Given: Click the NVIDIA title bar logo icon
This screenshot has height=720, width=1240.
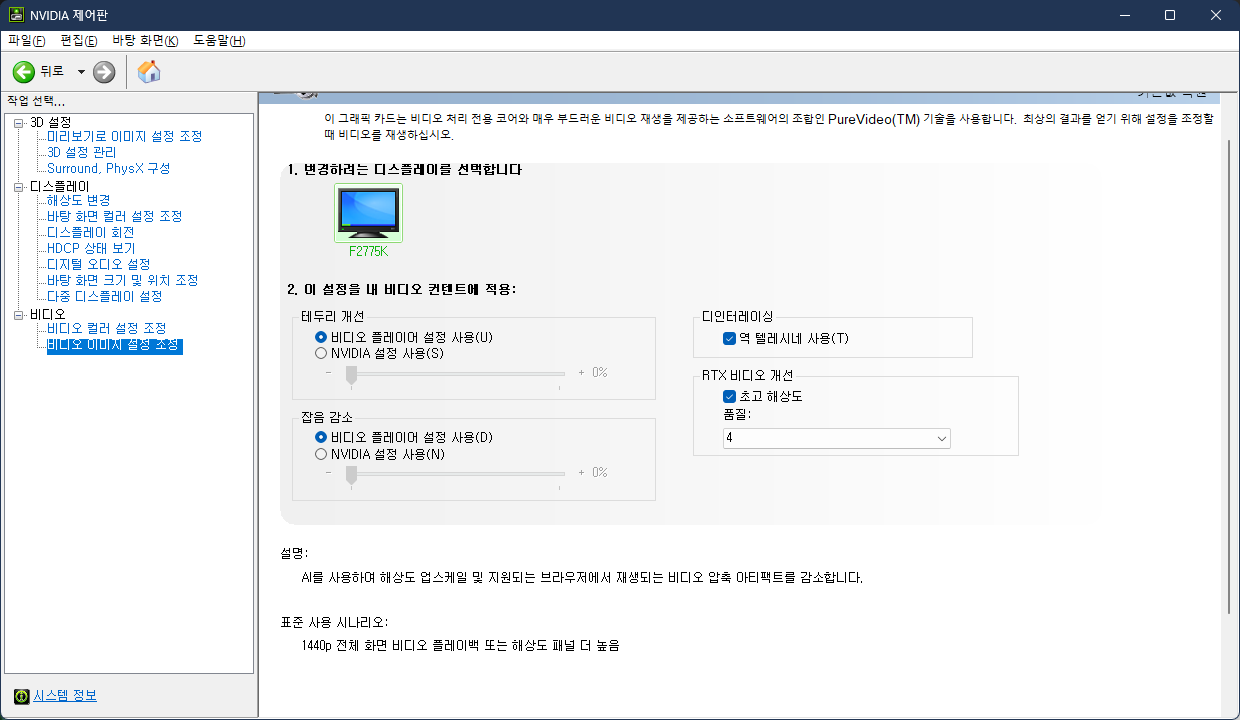Looking at the screenshot, I should click(x=17, y=15).
